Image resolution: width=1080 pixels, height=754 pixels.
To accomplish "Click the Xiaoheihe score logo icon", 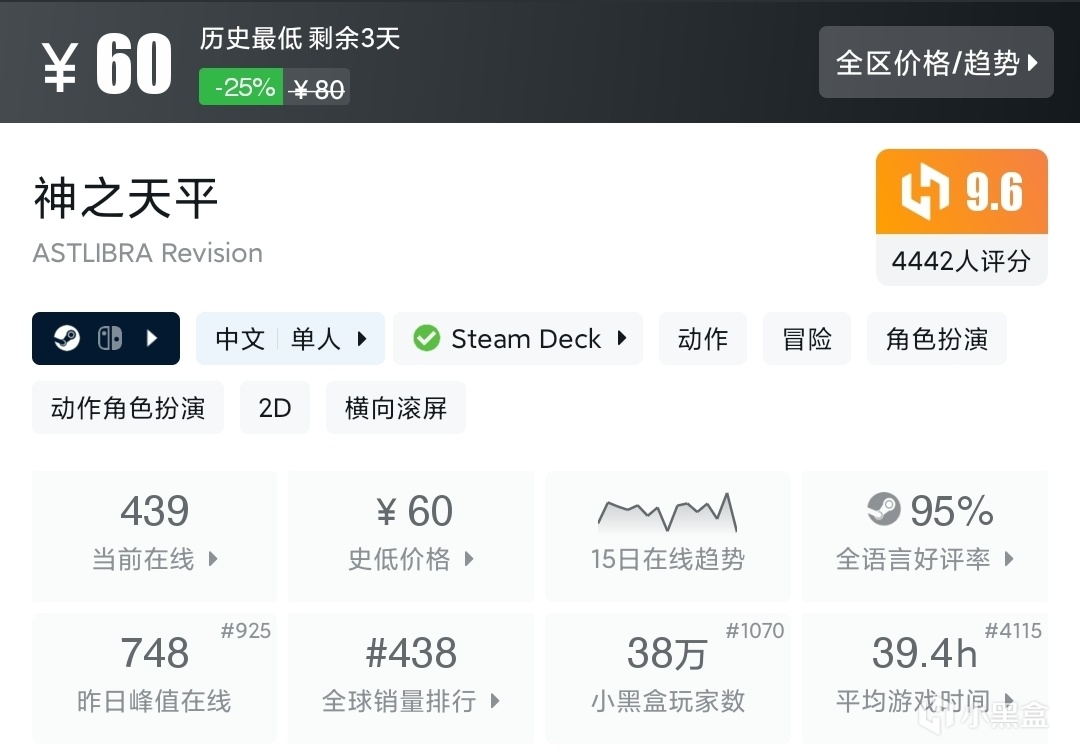I will [924, 192].
